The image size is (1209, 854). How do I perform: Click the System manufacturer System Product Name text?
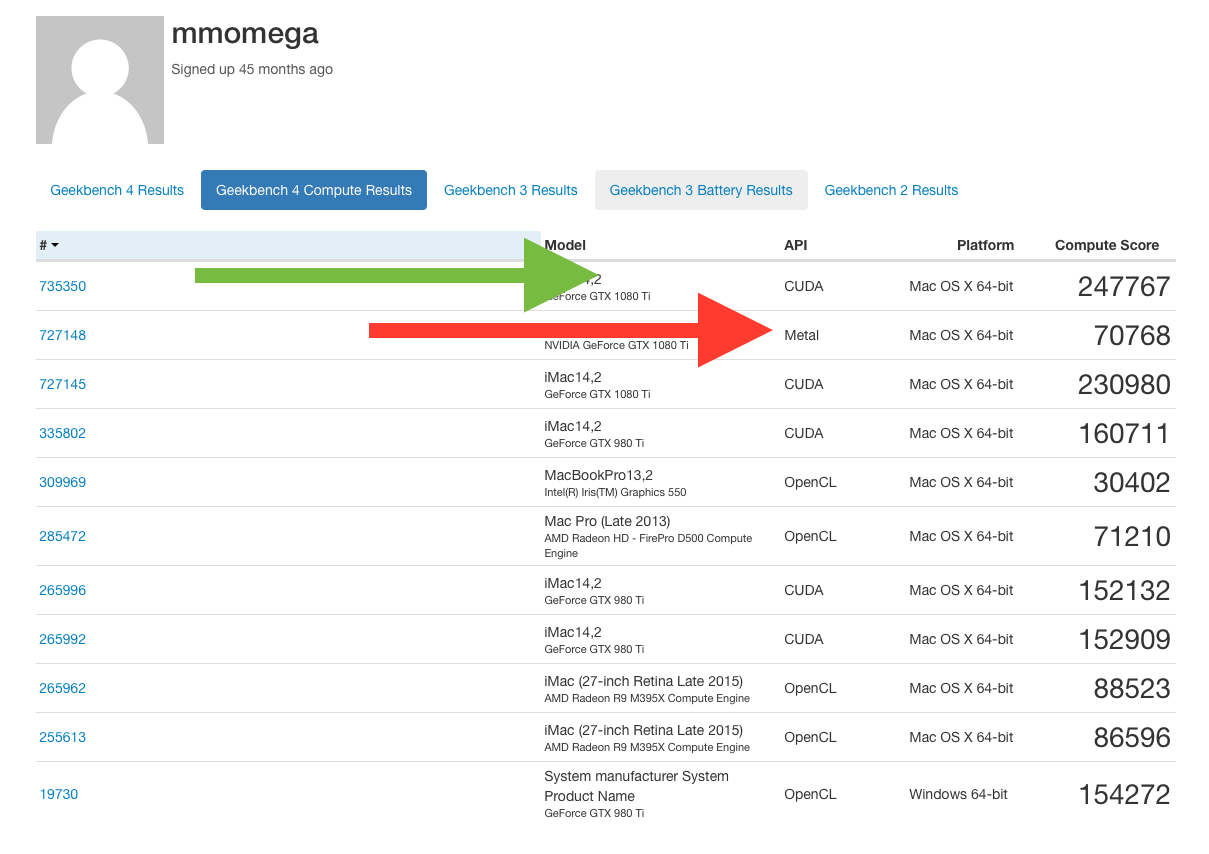tap(636, 786)
